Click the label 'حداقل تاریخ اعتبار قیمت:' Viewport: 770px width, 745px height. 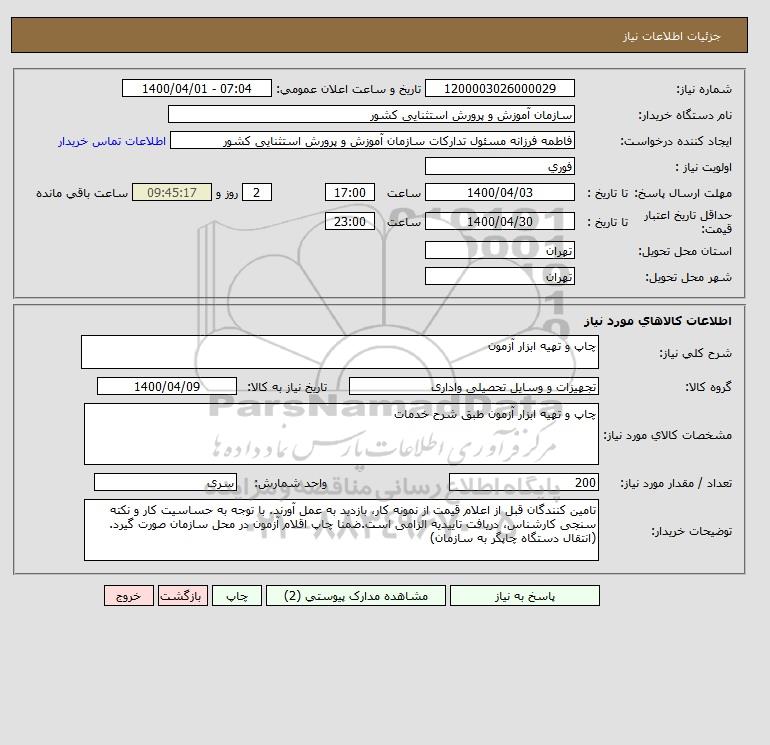(688, 222)
